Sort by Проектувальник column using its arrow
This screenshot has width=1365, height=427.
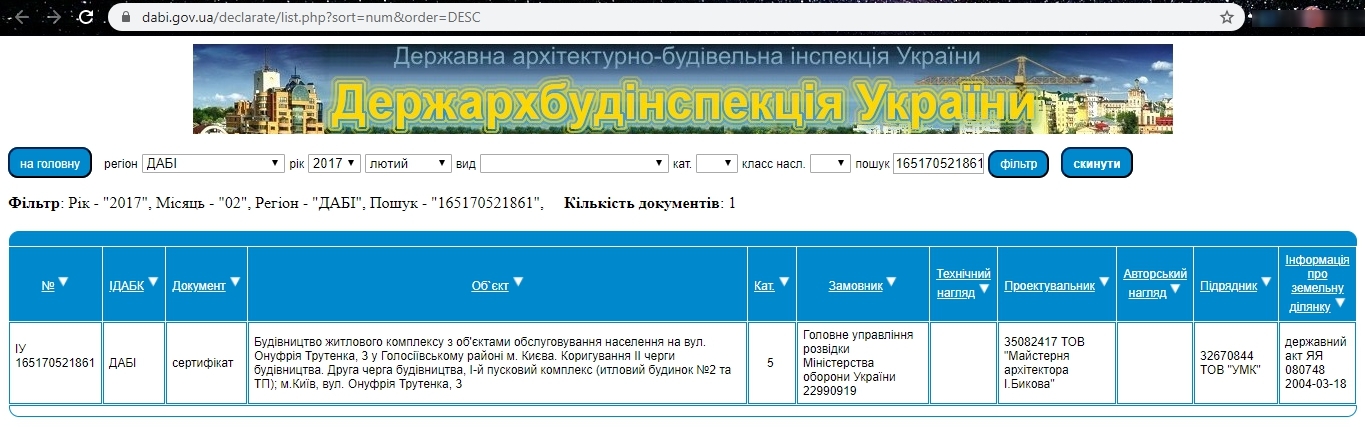point(1104,282)
